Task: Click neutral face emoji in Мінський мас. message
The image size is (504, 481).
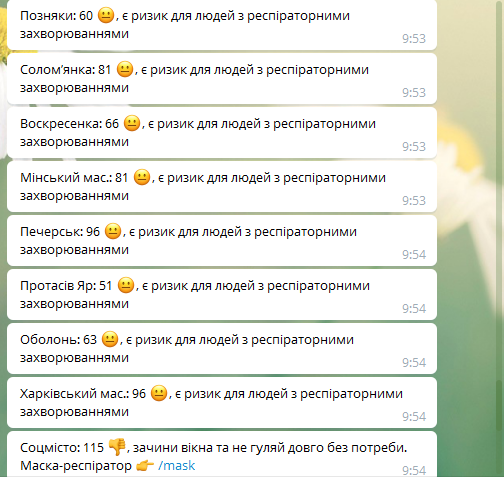Action: tap(142, 177)
